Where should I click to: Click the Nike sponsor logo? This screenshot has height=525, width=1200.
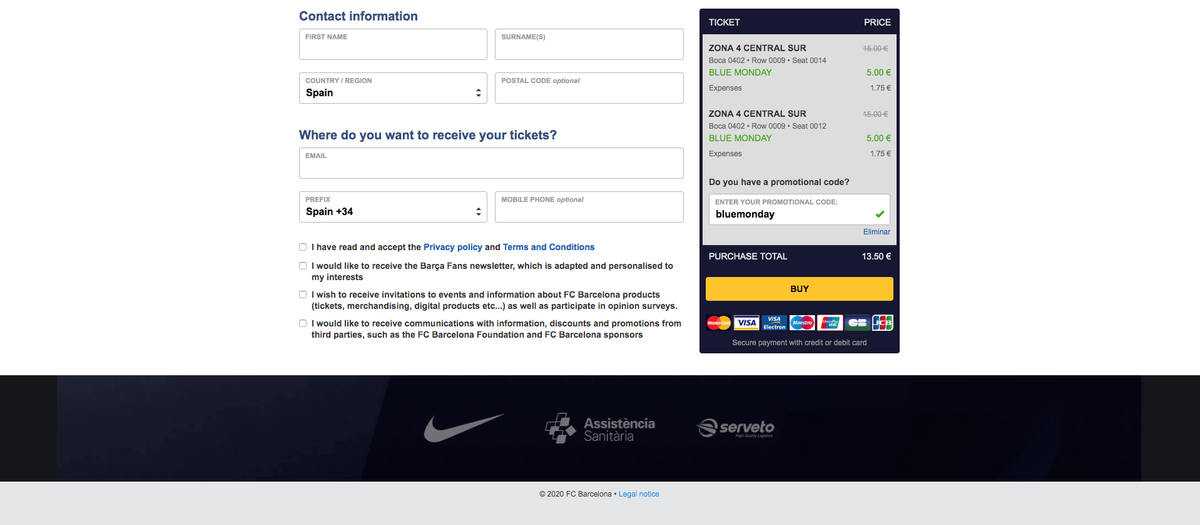click(x=464, y=429)
